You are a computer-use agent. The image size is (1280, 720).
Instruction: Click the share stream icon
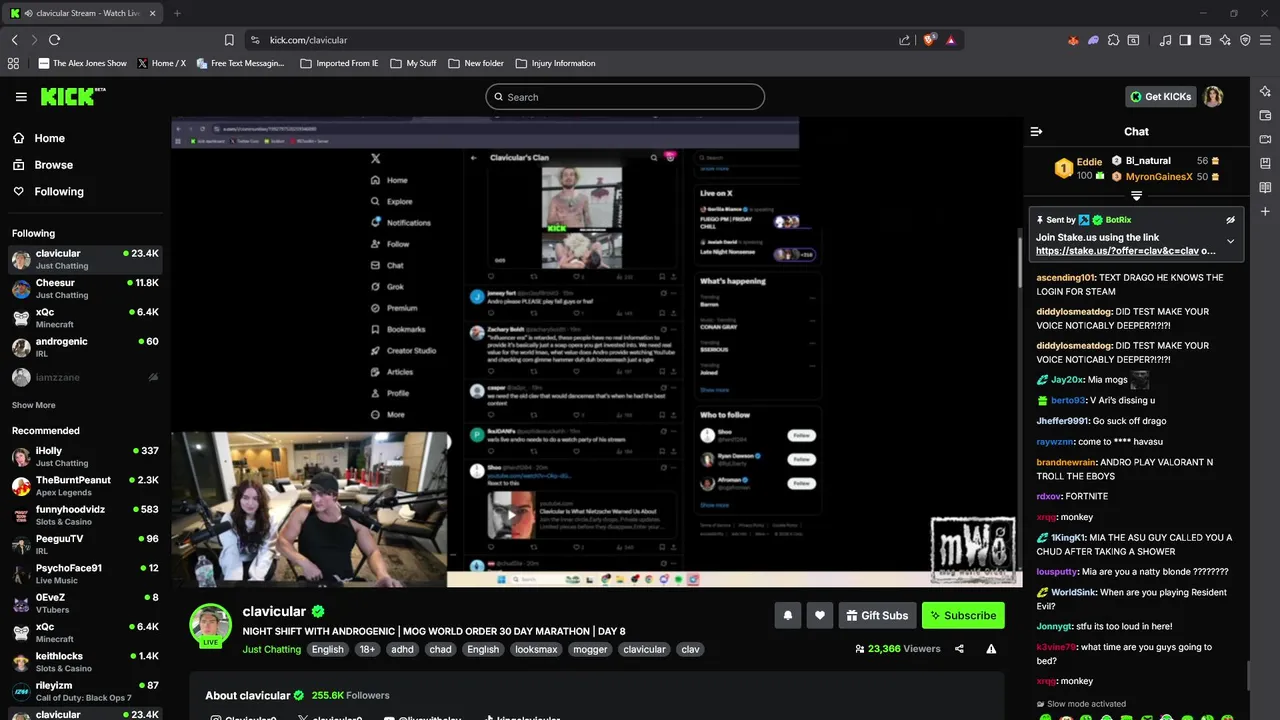pos(959,649)
